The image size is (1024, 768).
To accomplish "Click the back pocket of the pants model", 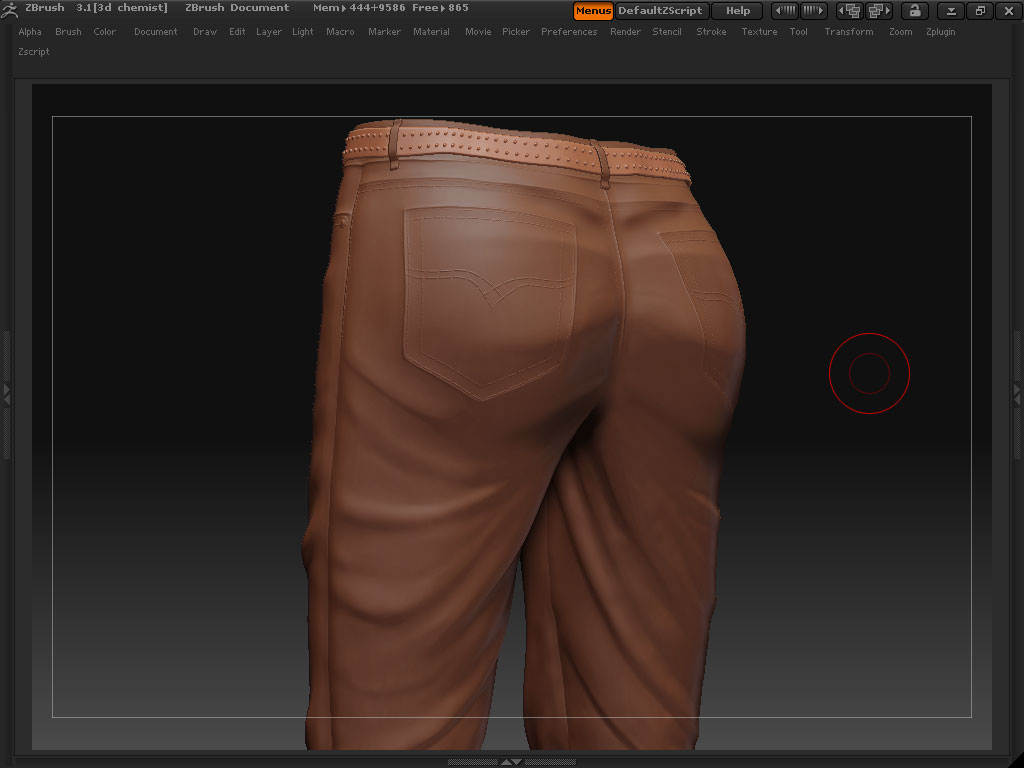I will click(489, 302).
